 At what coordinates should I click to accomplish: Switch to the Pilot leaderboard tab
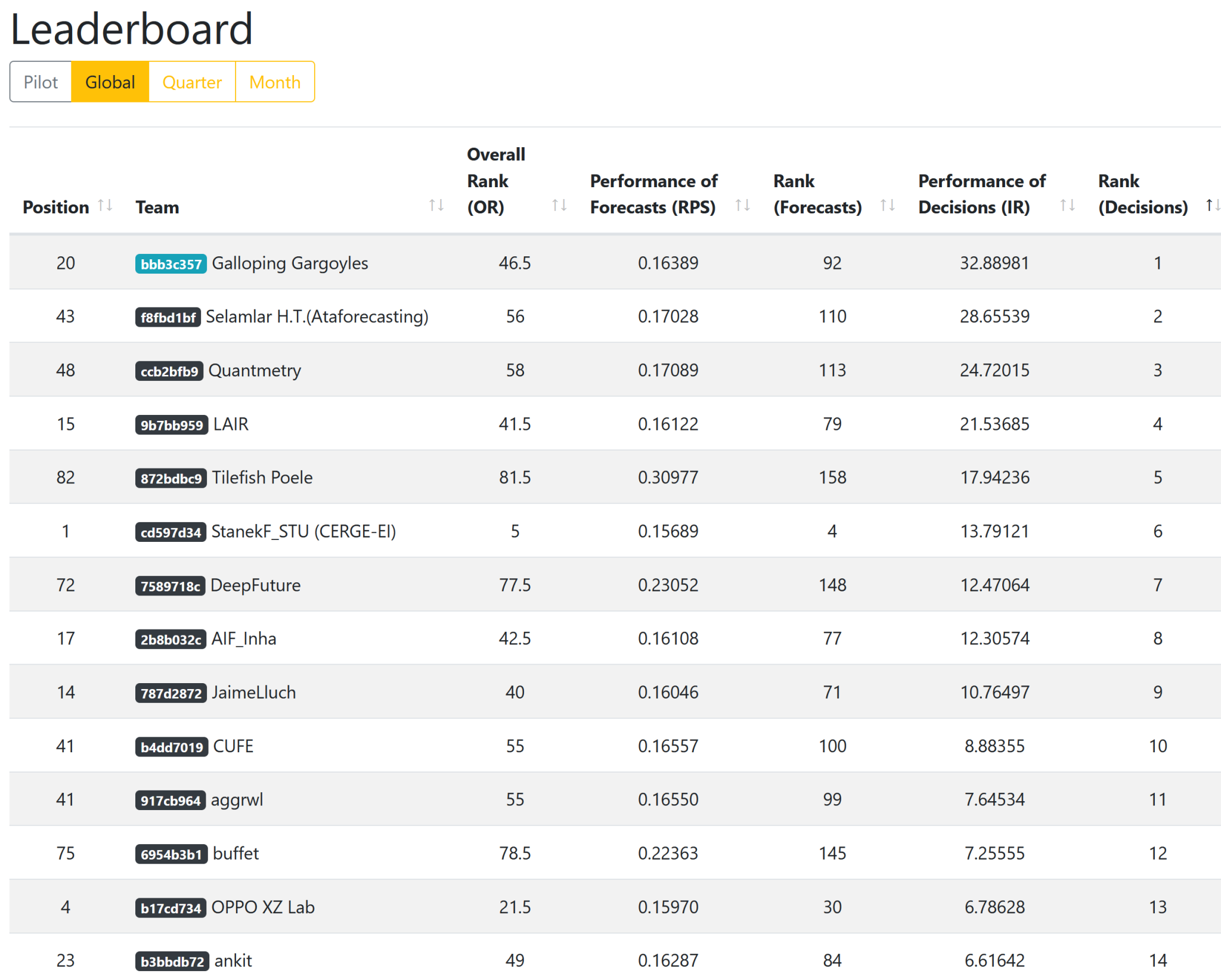click(41, 82)
